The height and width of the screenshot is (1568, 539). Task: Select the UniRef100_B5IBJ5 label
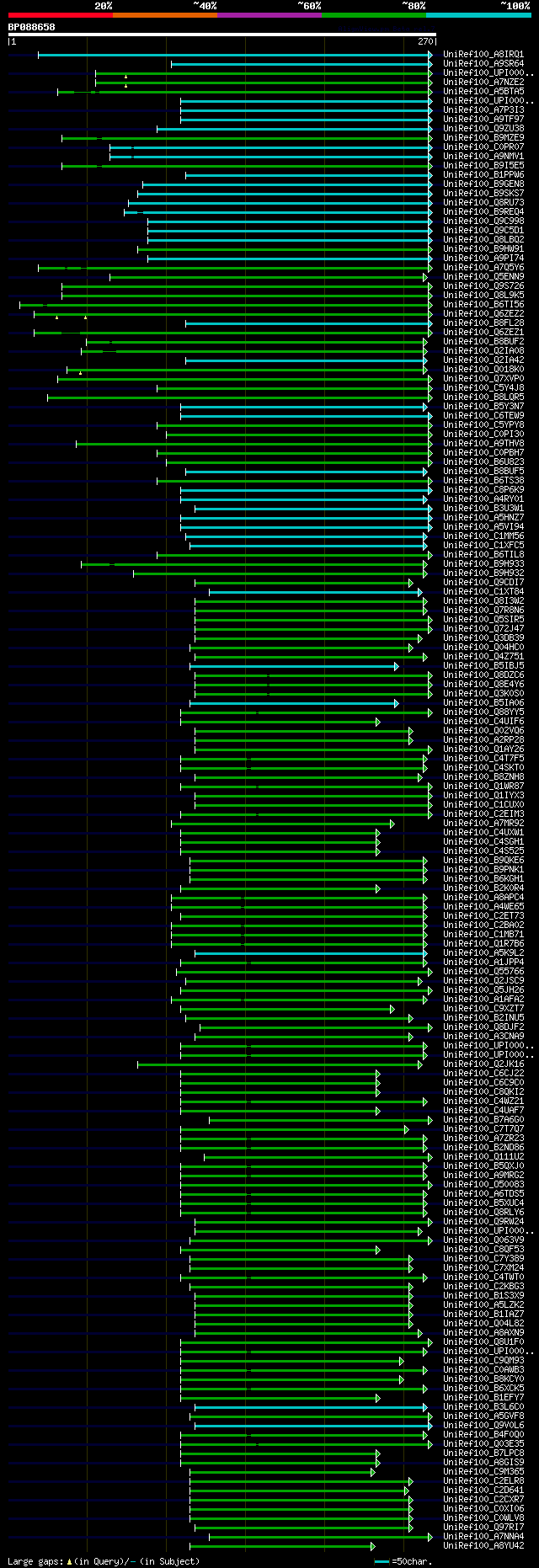click(483, 666)
